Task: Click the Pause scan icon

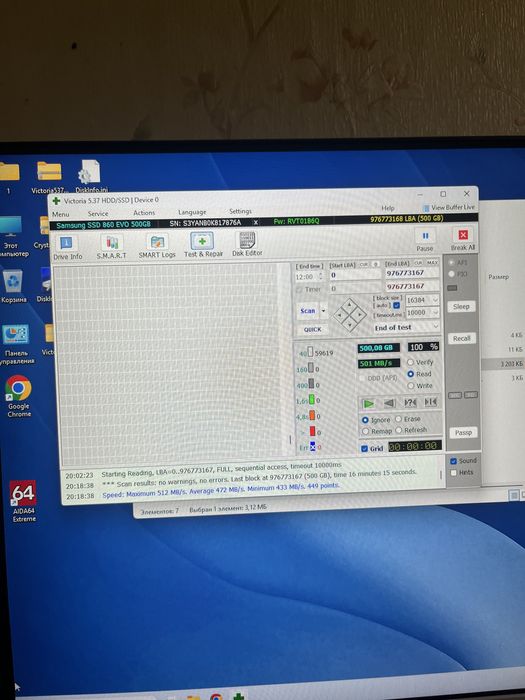Action: [425, 236]
